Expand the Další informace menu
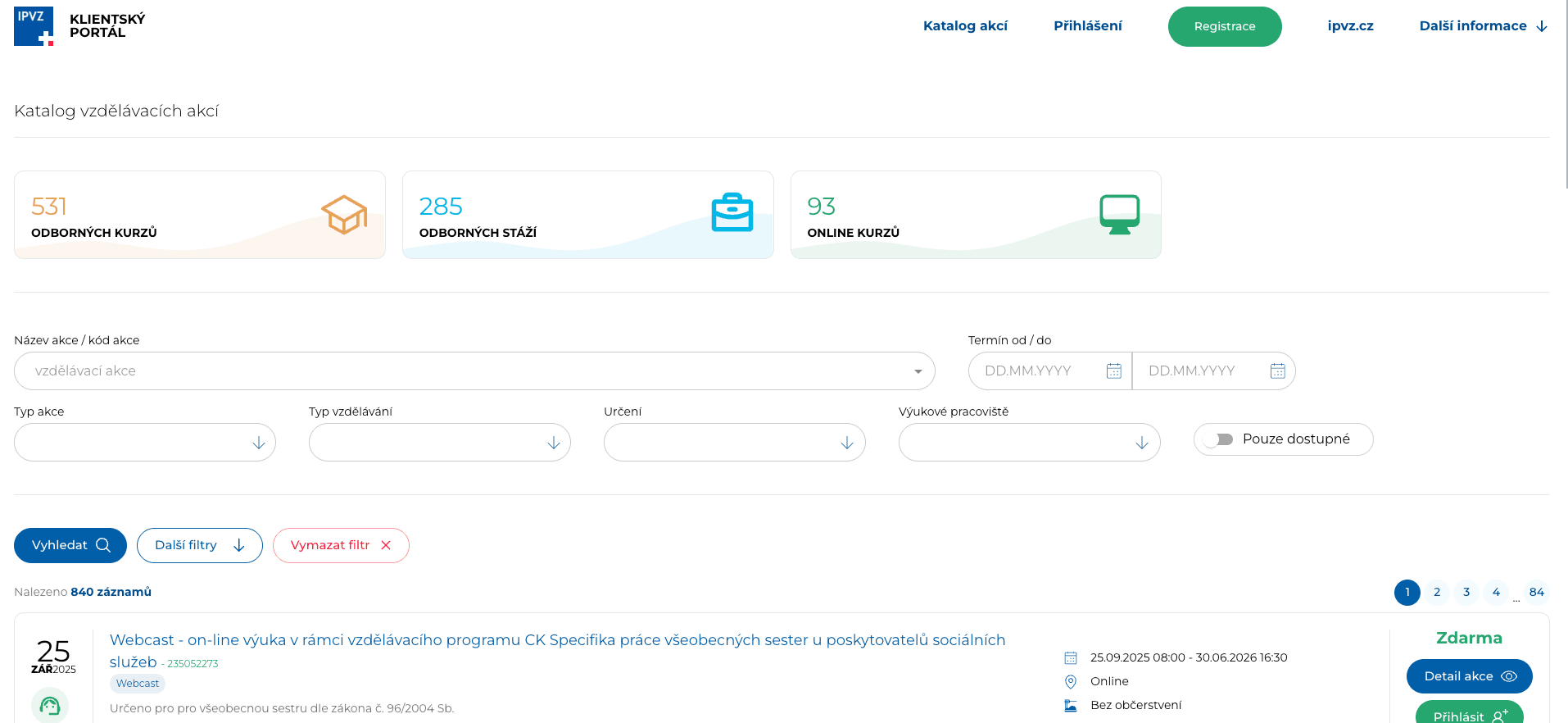The height and width of the screenshot is (723, 1568). [1483, 26]
